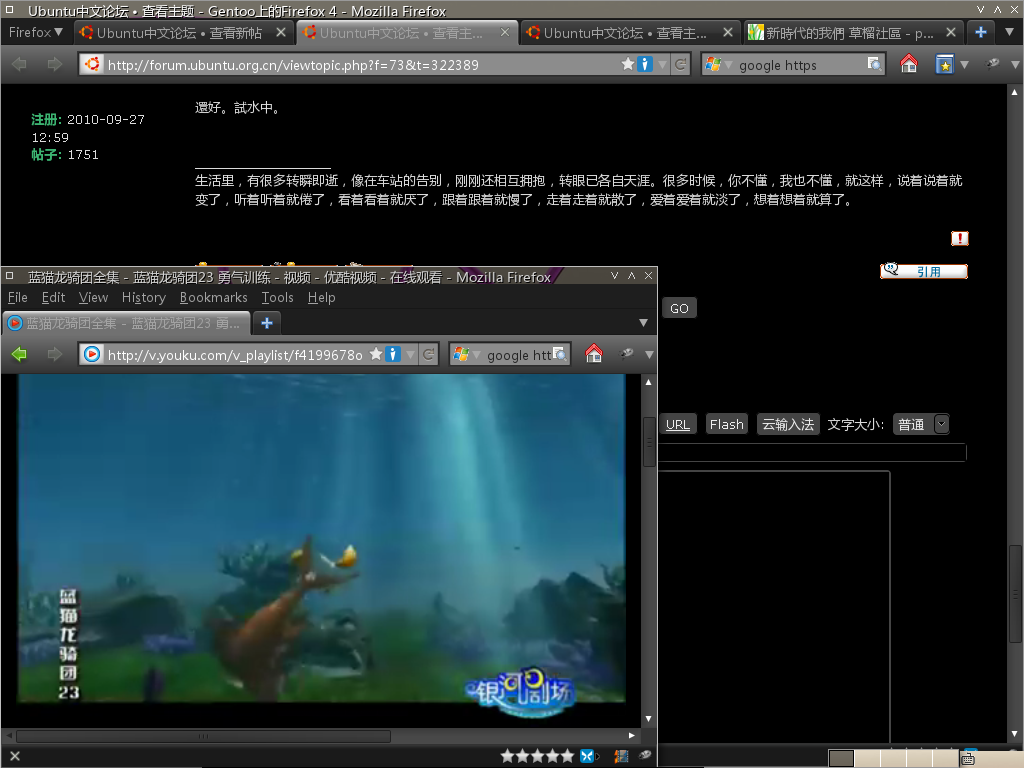
Task: Click the blue info icon in Youku address bar
Action: click(392, 354)
